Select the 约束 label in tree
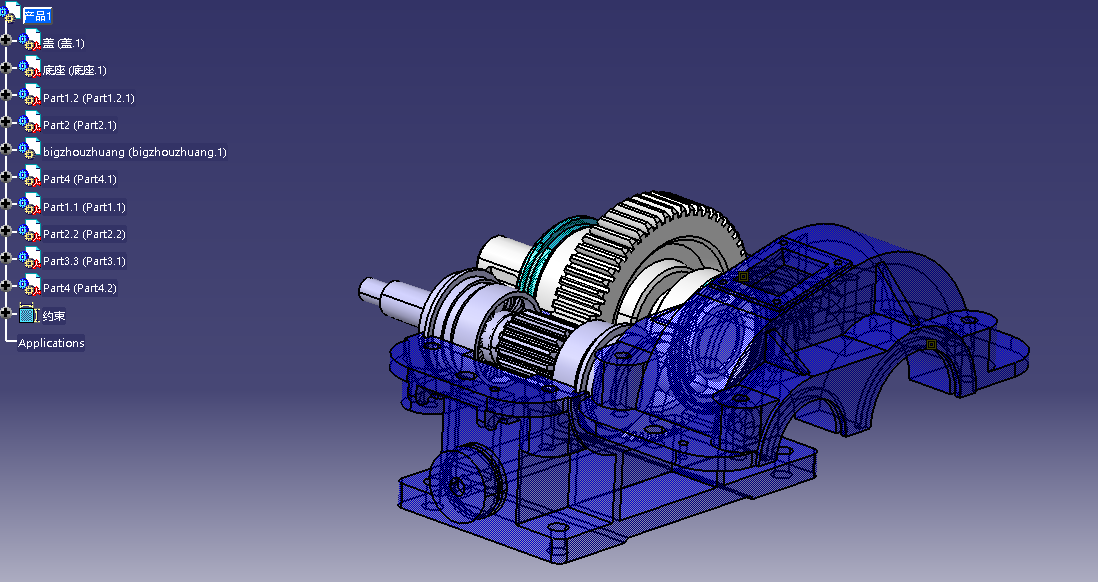Image resolution: width=1098 pixels, height=582 pixels. (54, 316)
